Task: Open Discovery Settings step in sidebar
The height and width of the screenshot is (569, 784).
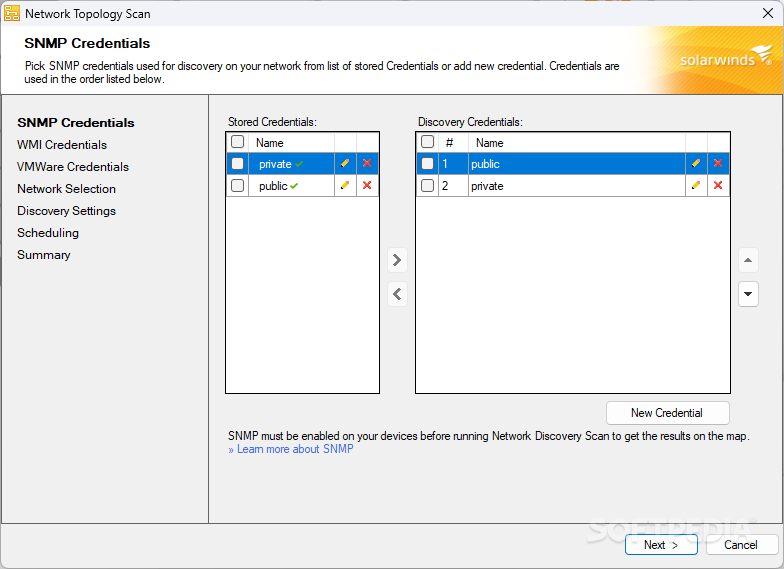Action: (x=66, y=211)
